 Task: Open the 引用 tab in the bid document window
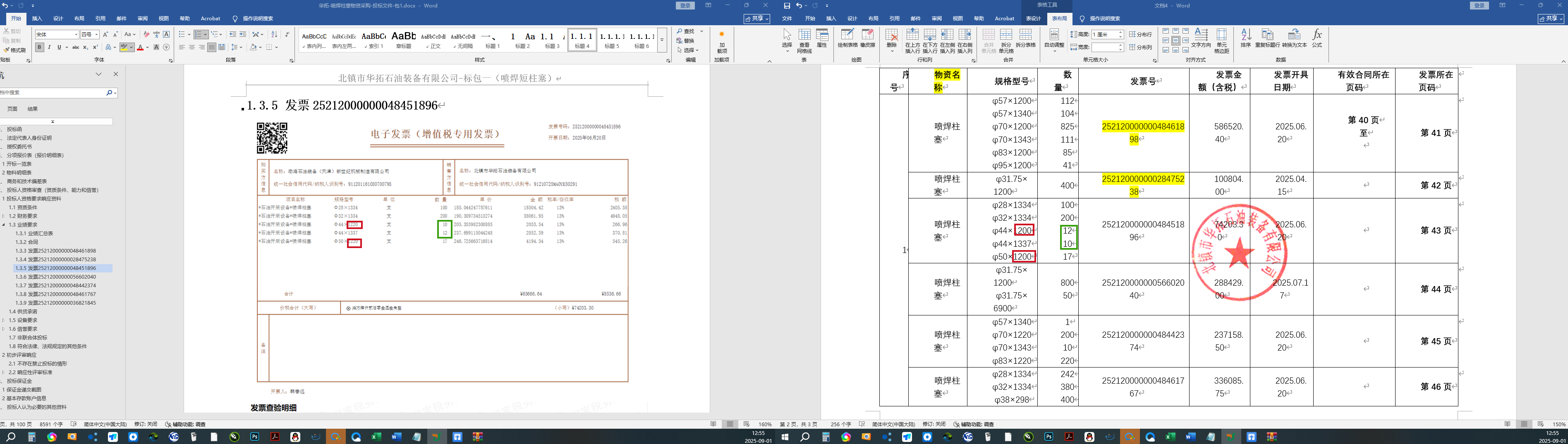coord(101,19)
